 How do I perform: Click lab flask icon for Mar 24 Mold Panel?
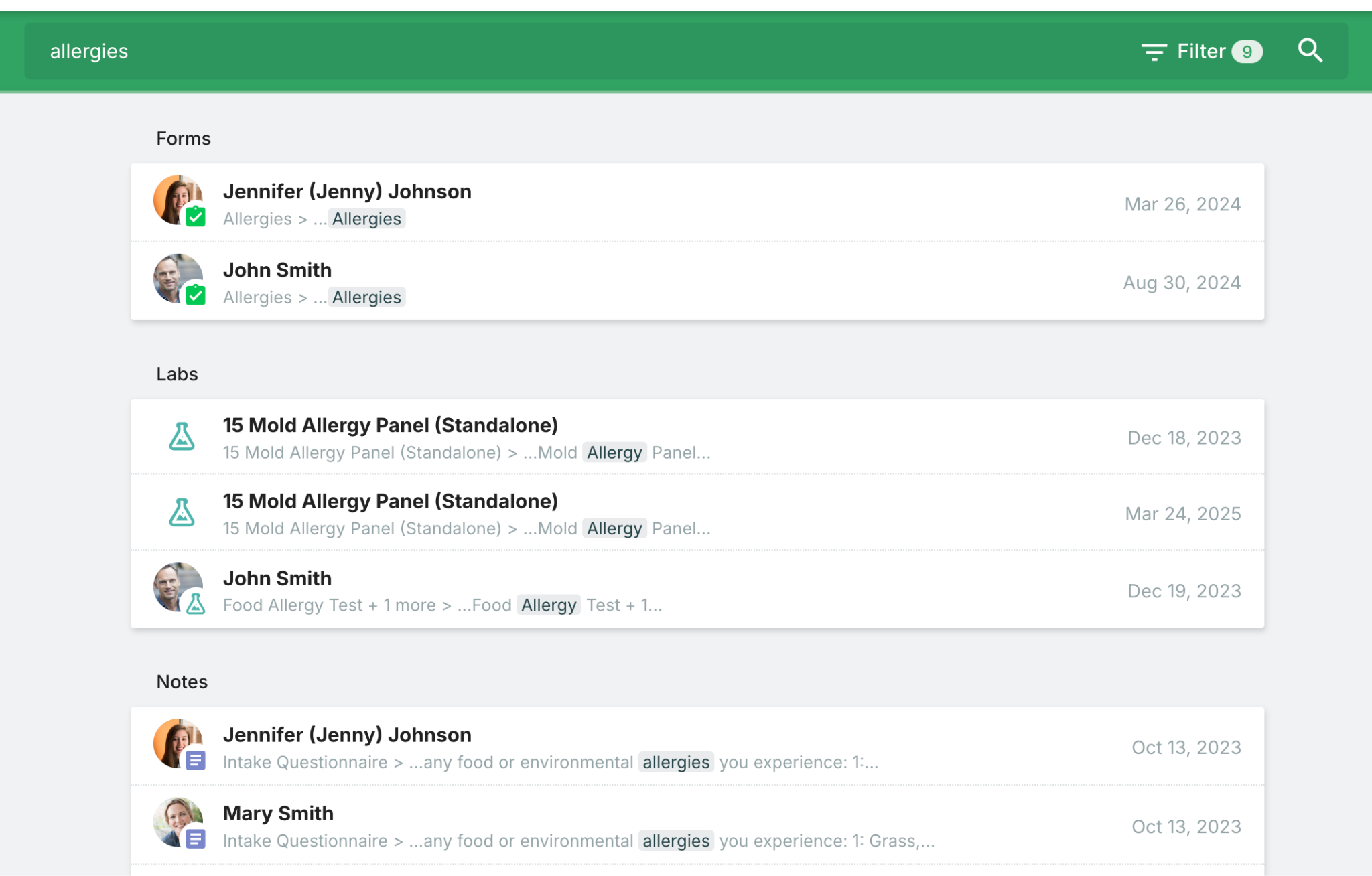[x=182, y=513]
